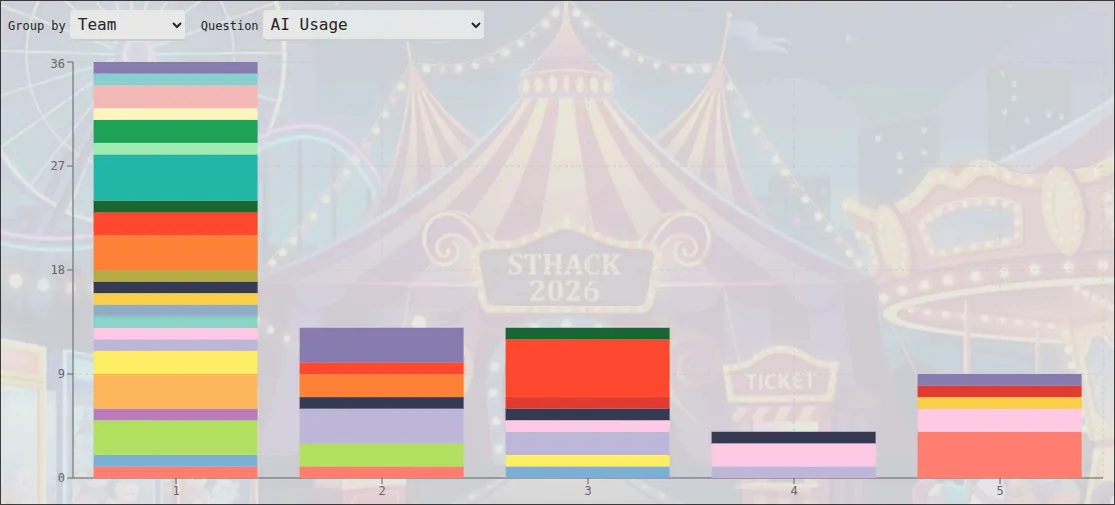Select the pink segment in bar 5
Screen dimensions: 1115x505
click(x=1000, y=420)
